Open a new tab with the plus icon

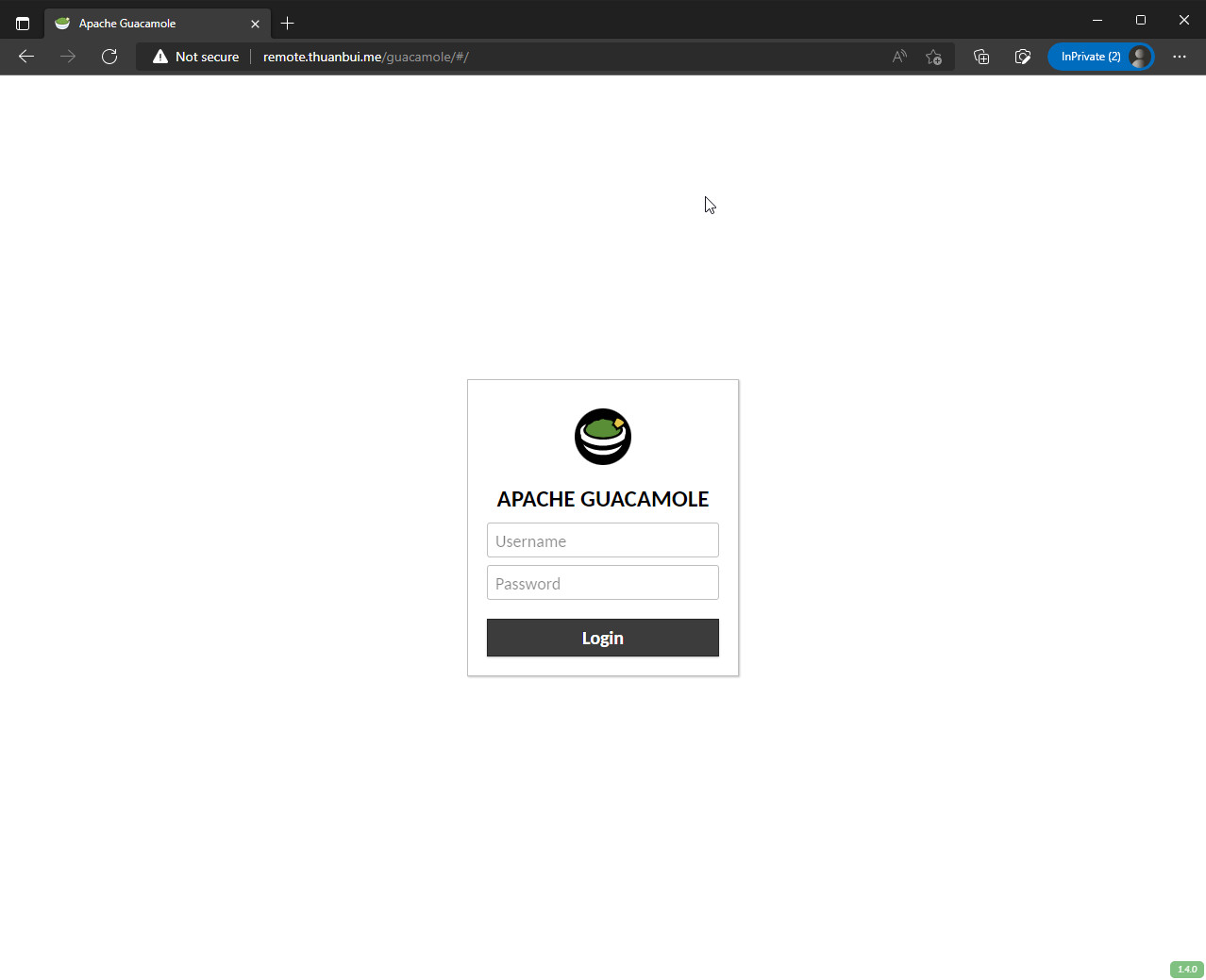click(x=288, y=24)
